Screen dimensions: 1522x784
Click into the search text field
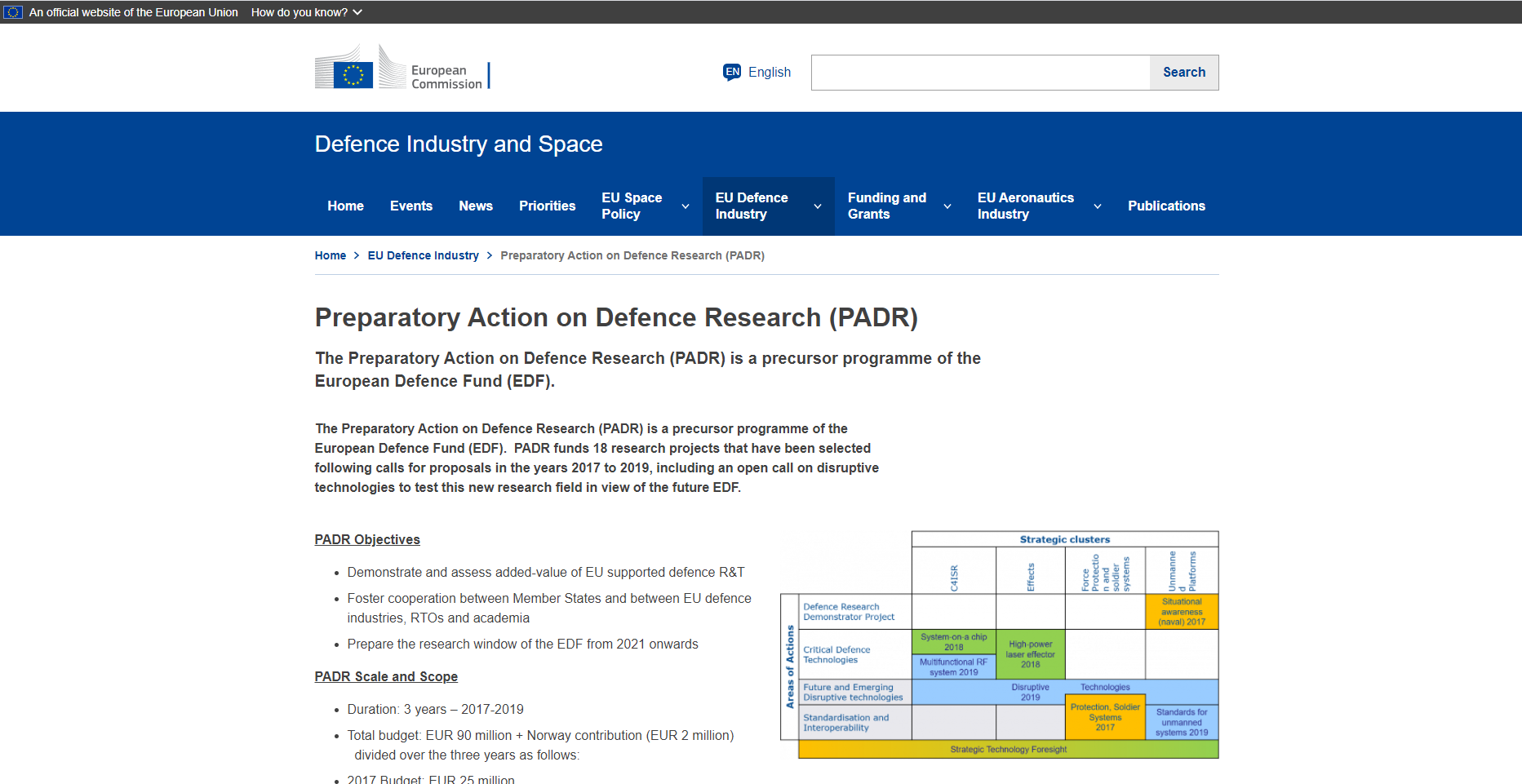pos(980,73)
